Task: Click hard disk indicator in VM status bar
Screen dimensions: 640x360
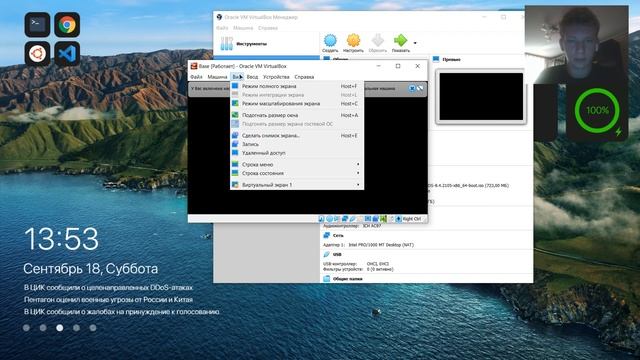Action: [321, 219]
